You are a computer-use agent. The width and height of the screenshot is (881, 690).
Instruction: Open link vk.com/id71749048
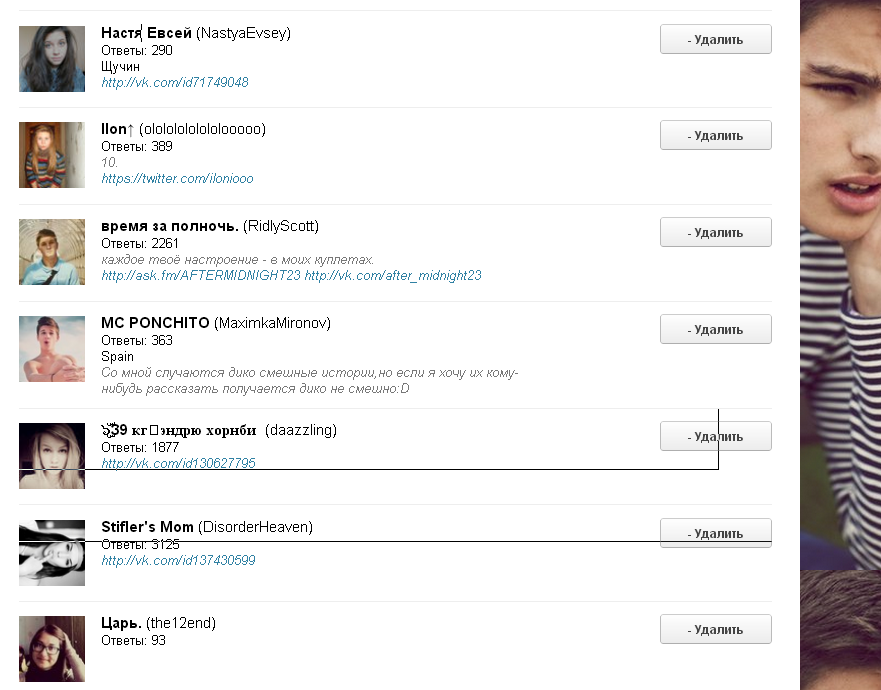point(175,82)
